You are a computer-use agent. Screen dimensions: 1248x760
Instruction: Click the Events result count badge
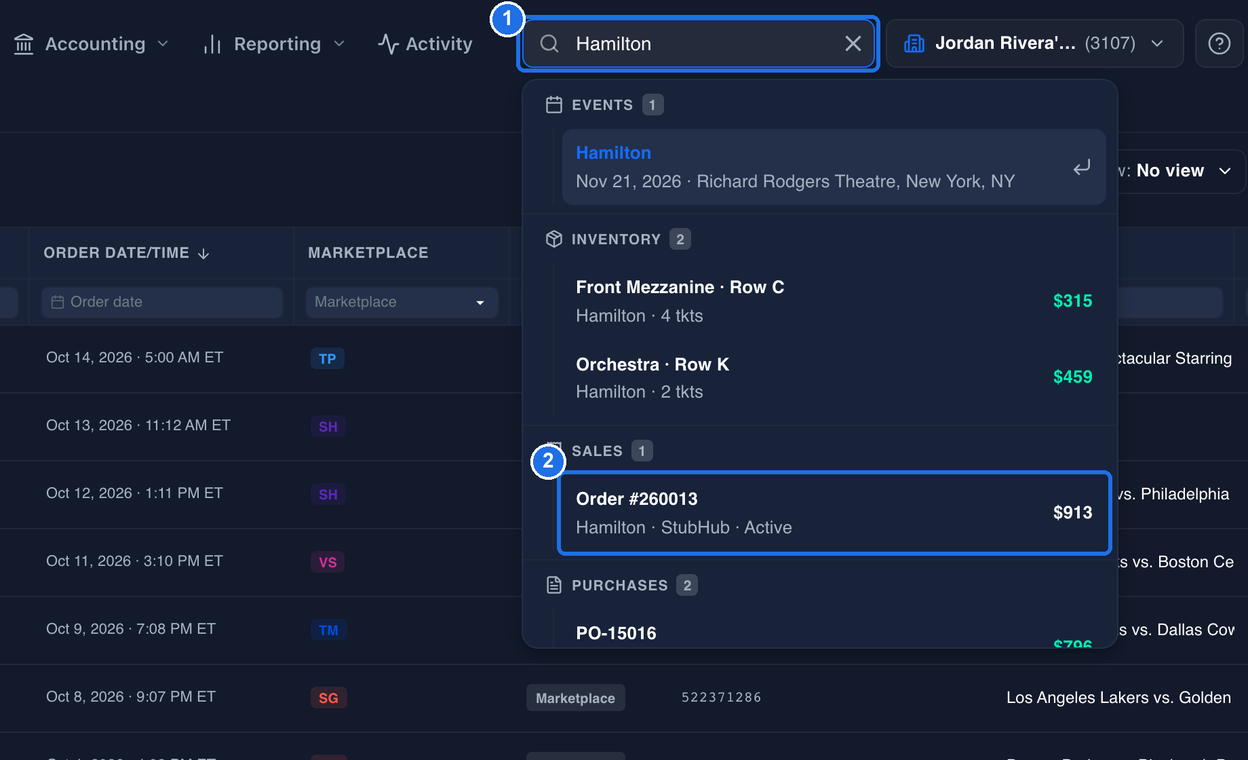653,105
